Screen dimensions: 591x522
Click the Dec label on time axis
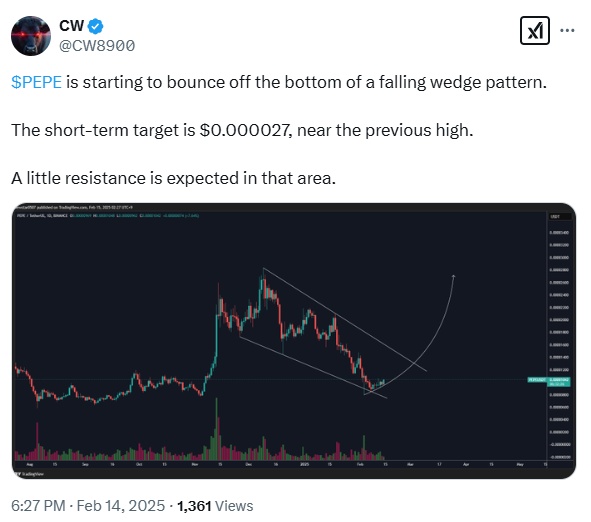coord(248,464)
